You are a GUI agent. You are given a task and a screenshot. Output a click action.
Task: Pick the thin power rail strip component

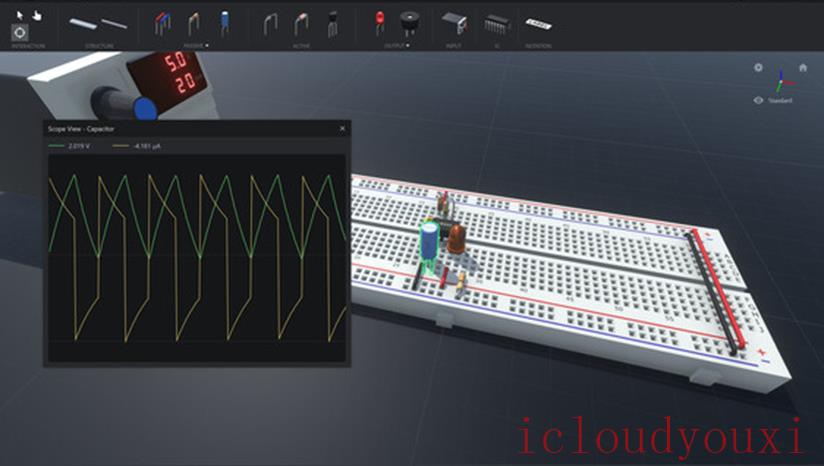click(114, 24)
